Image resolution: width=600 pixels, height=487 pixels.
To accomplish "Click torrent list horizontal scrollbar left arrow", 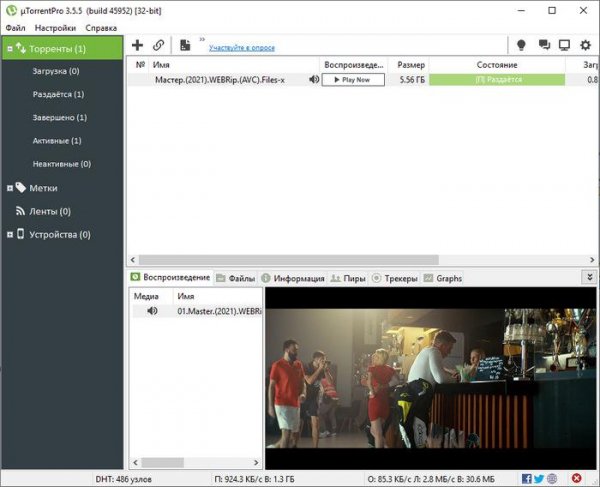I will 133,260.
